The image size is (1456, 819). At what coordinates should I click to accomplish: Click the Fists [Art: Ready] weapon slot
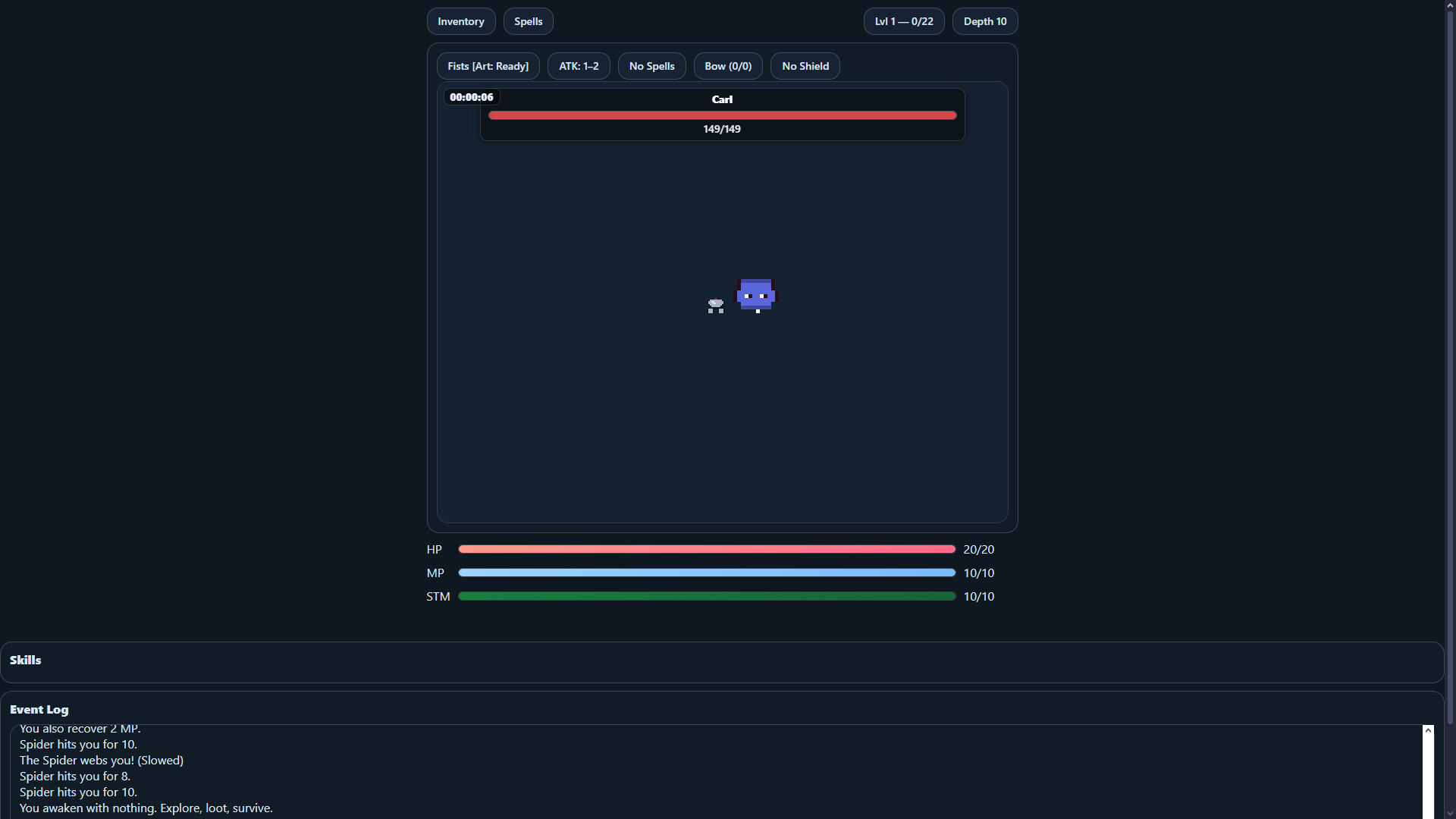488,66
